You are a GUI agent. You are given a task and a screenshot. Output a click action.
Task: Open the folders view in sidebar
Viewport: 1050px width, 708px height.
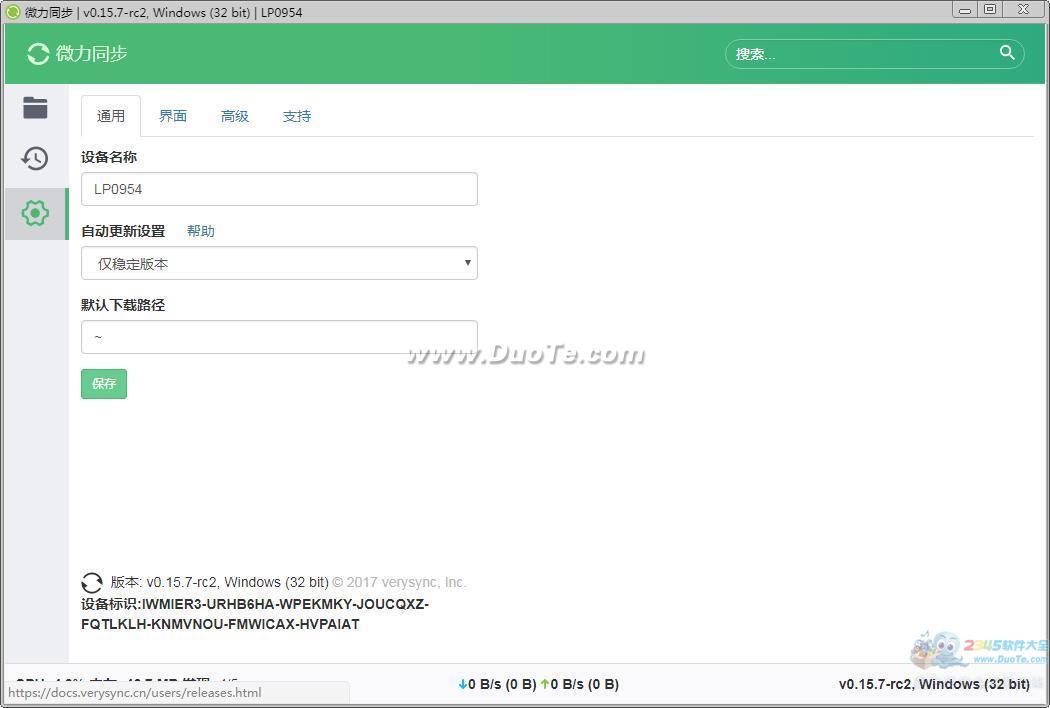click(35, 107)
